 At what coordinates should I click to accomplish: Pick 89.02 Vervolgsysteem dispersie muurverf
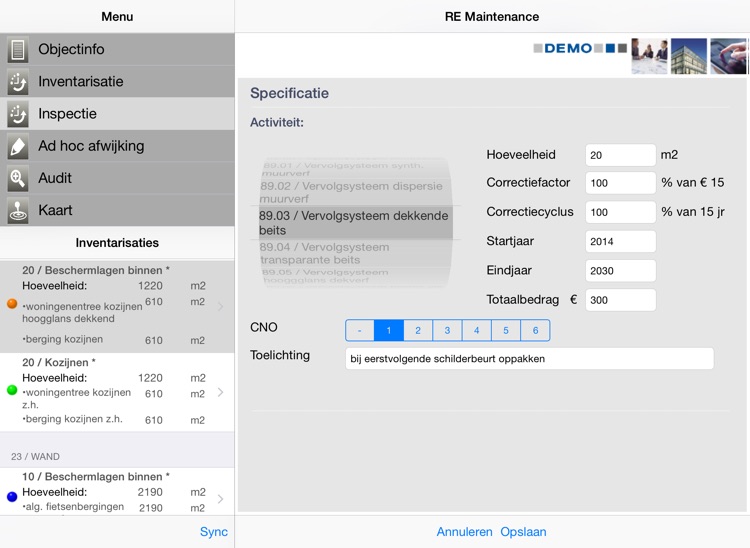352,192
